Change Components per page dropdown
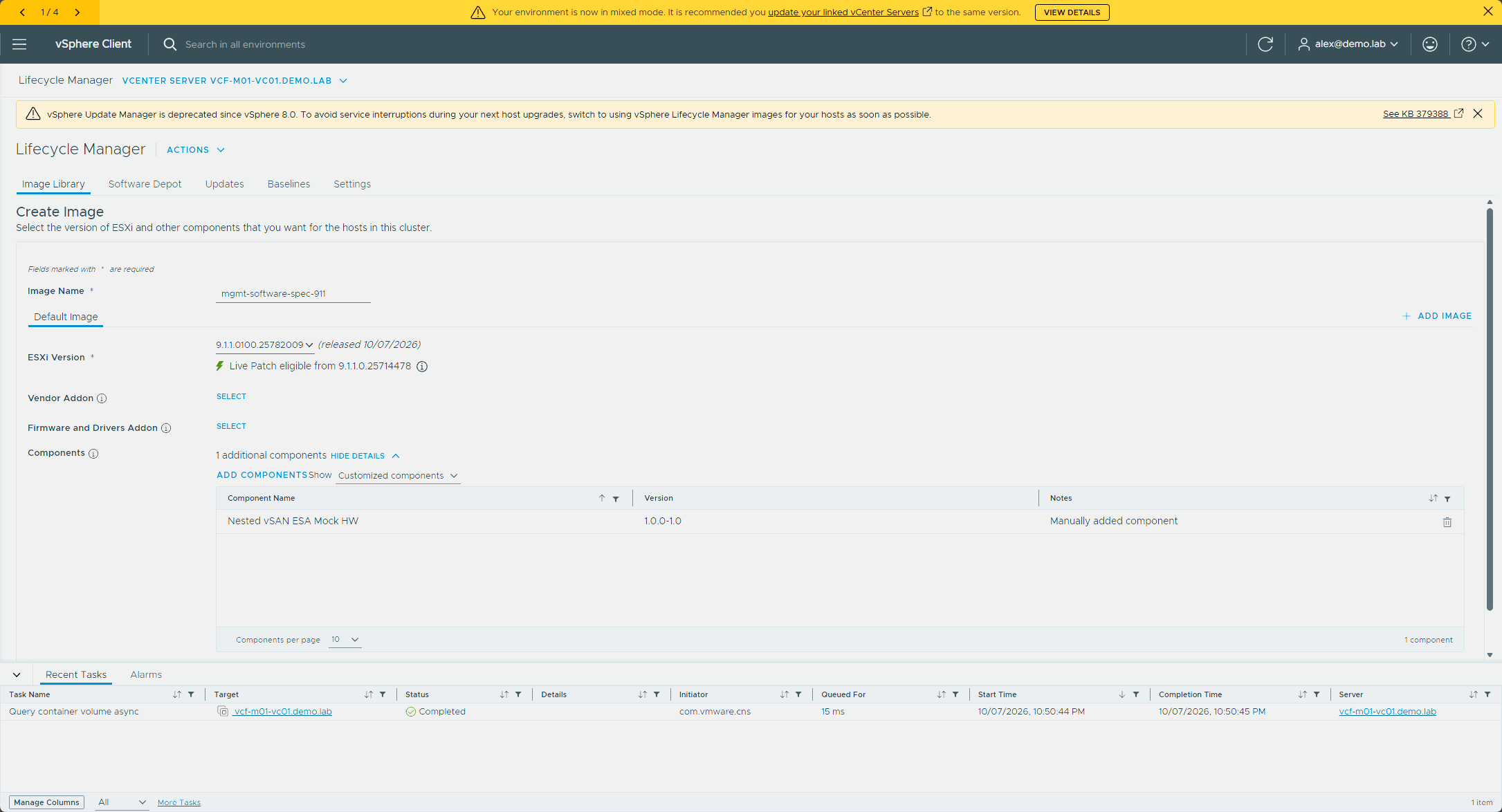The width and height of the screenshot is (1502, 812). [345, 640]
